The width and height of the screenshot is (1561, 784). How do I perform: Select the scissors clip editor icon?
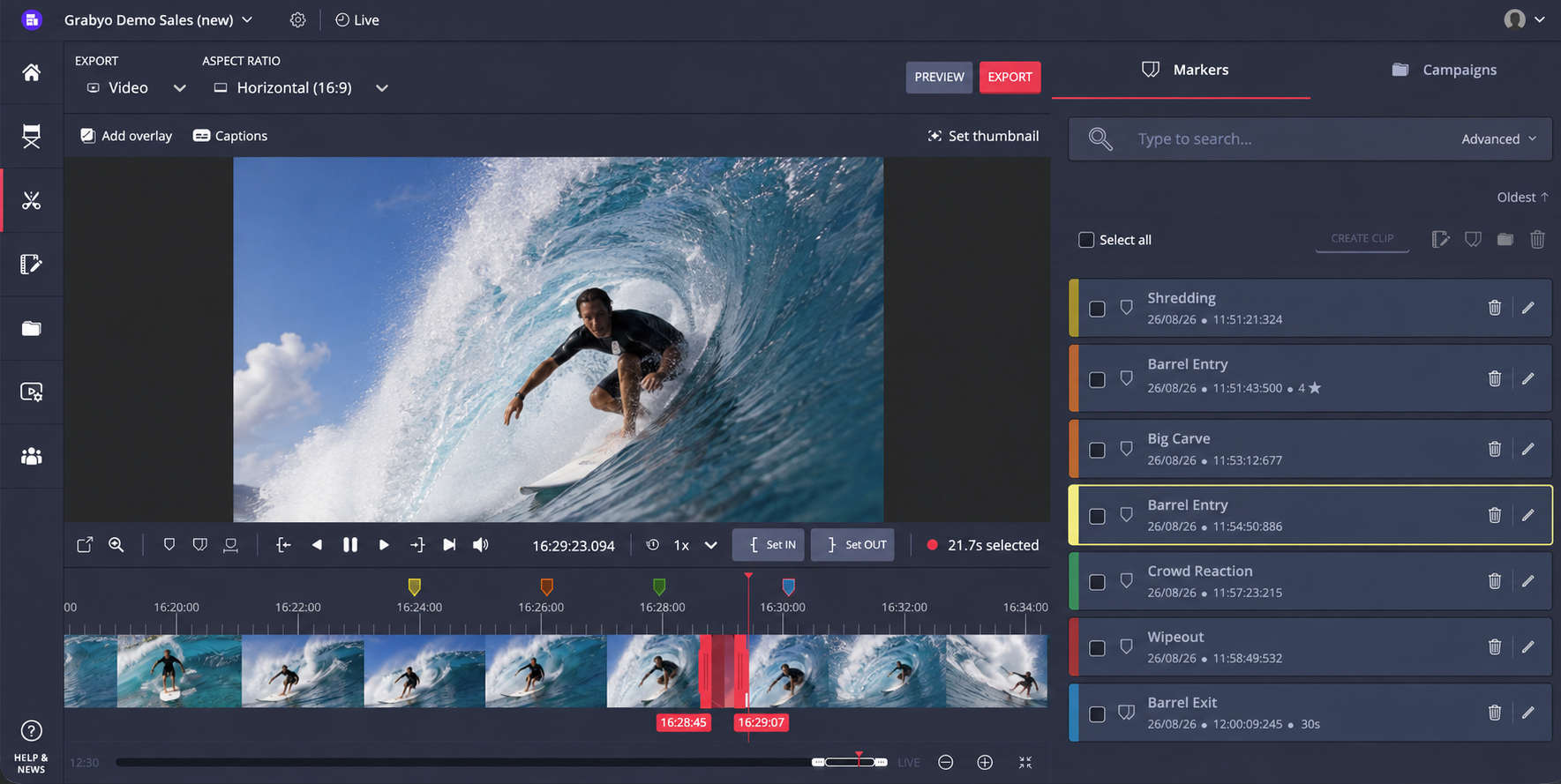click(31, 200)
